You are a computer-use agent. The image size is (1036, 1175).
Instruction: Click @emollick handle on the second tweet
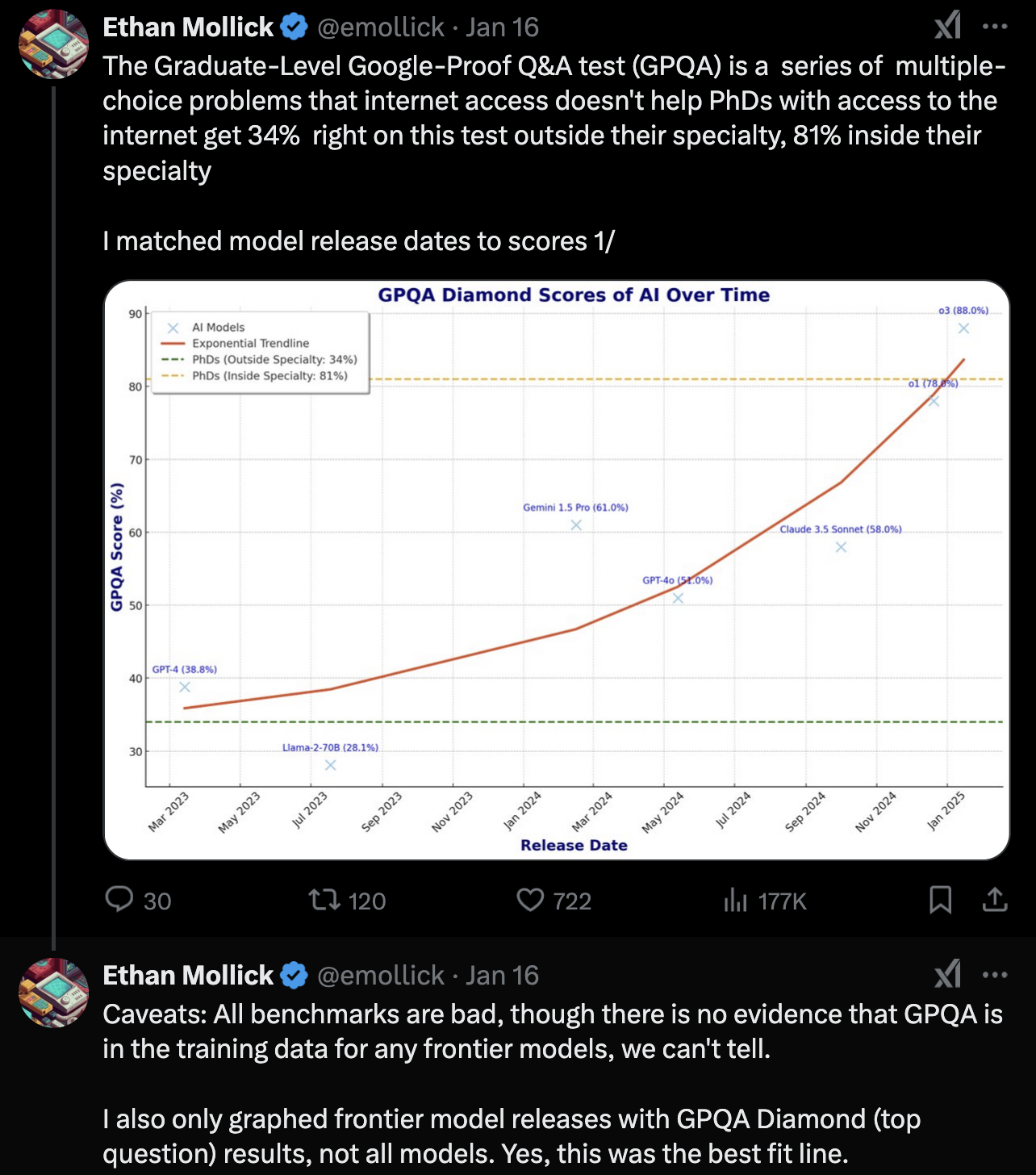[x=380, y=976]
